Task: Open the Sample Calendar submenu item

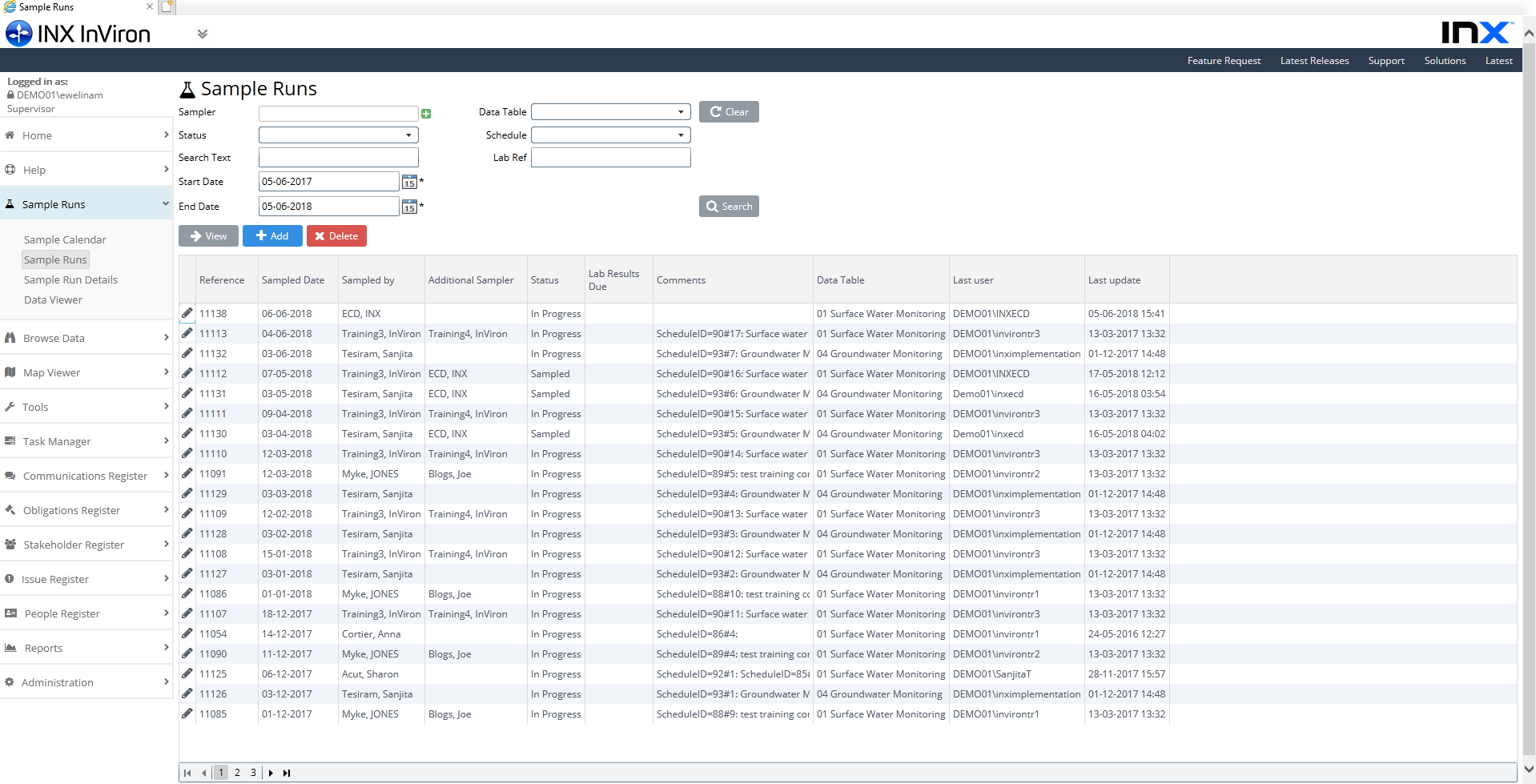Action: (x=65, y=239)
